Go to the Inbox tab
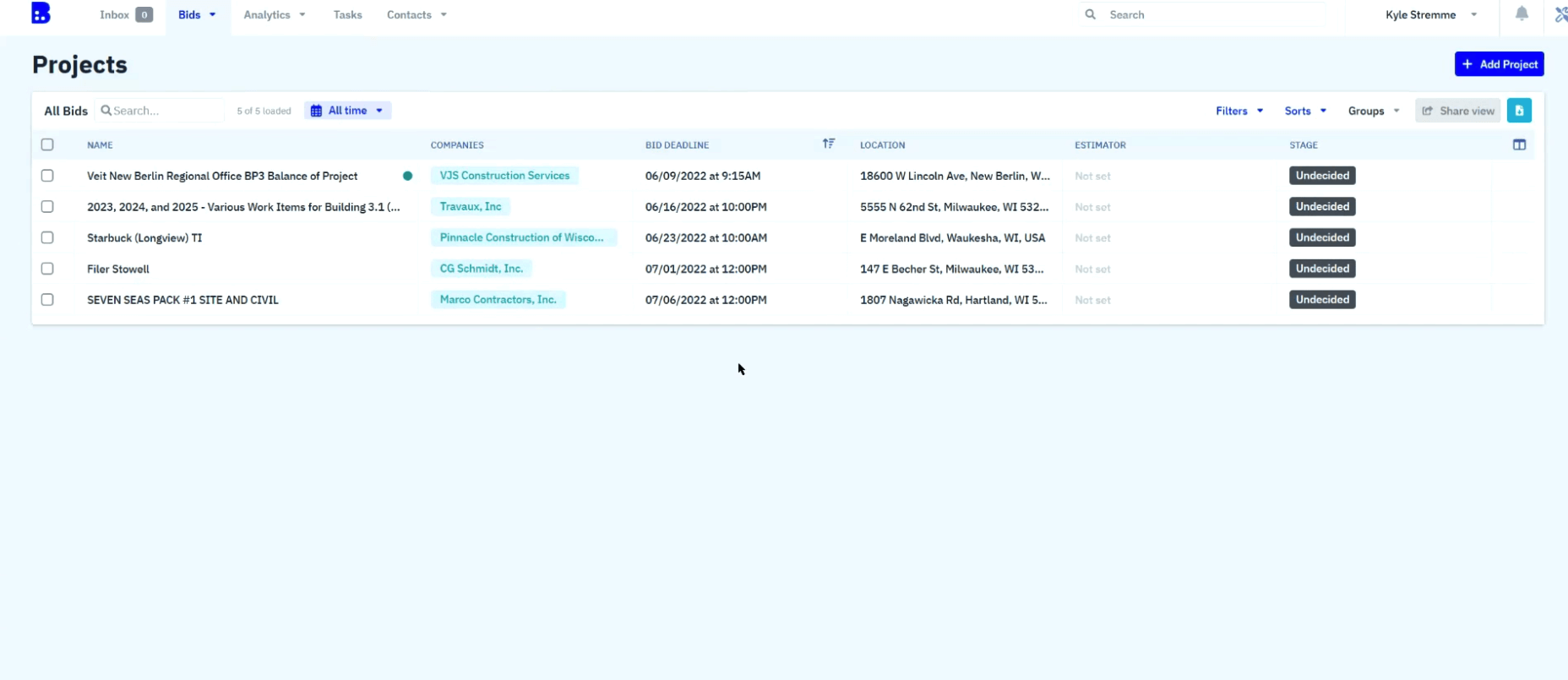Image resolution: width=1568 pixels, height=680 pixels. tap(126, 14)
